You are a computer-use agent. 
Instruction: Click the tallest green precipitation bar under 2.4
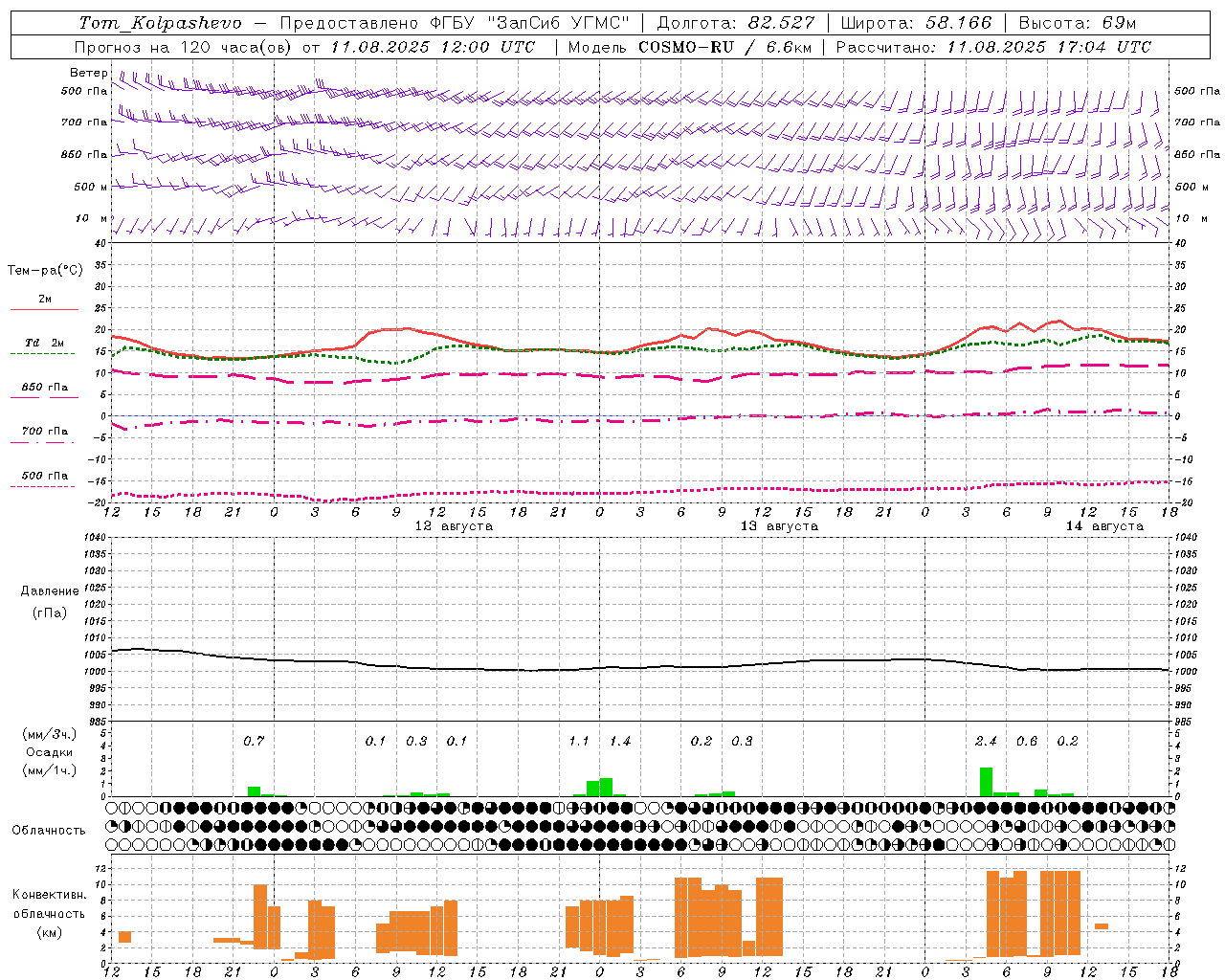point(986,781)
